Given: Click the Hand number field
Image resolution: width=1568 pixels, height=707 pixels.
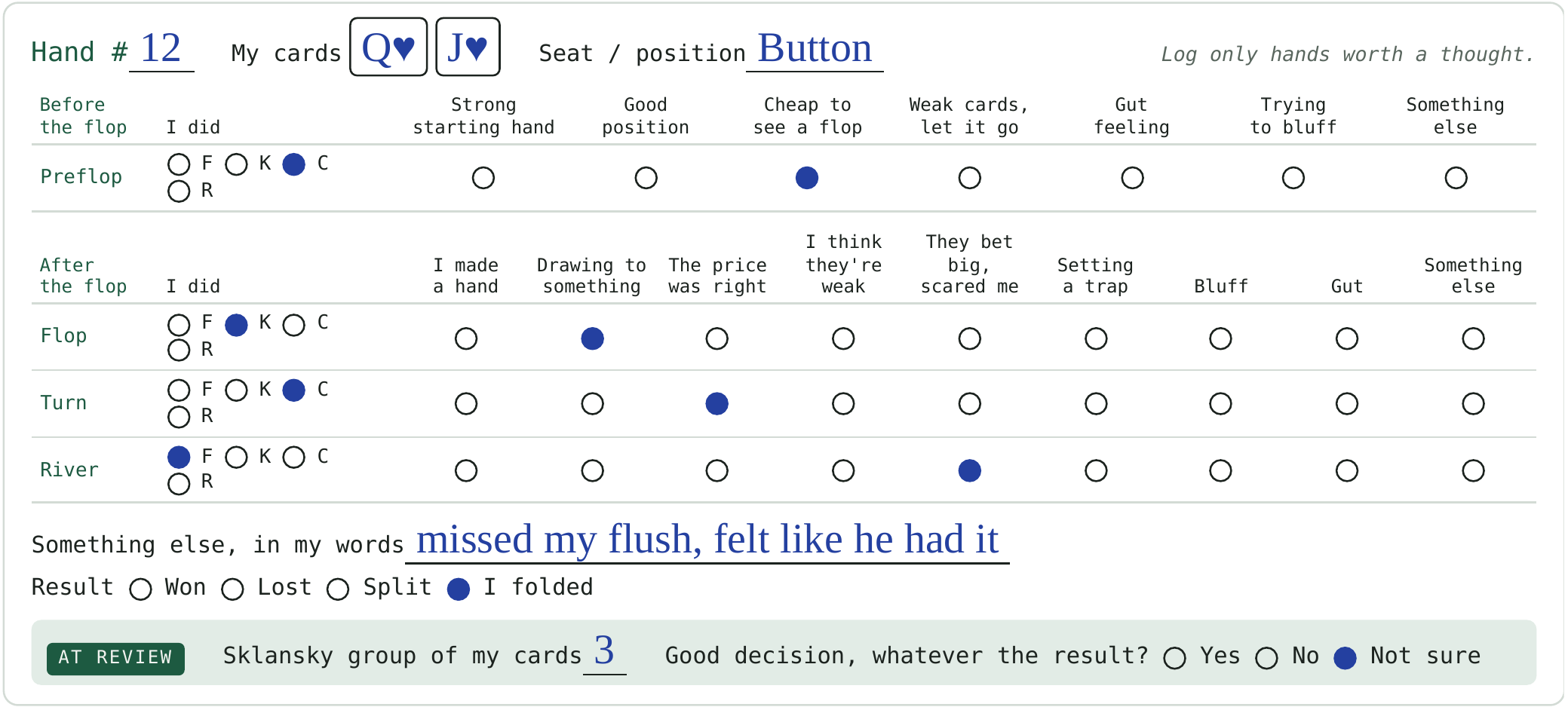Looking at the screenshot, I should click(161, 50).
